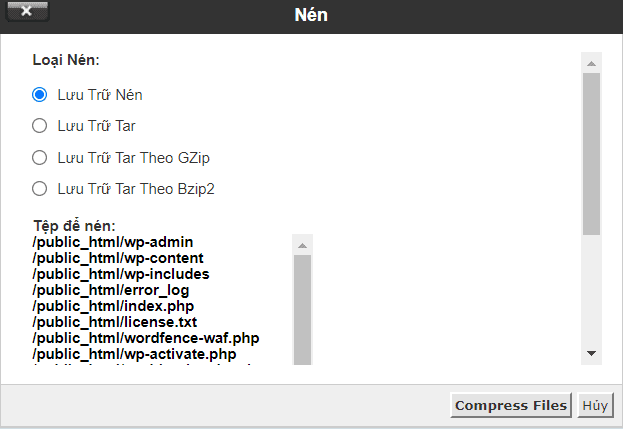This screenshot has height=429, width=623.
Task: Click the dialog scrollbar up arrow
Action: point(592,63)
